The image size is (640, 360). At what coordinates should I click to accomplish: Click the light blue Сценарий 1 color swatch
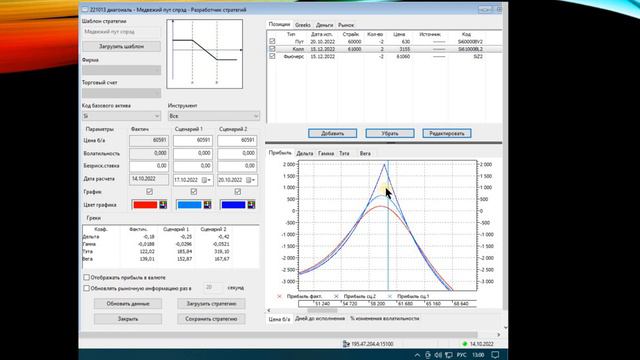(189, 205)
